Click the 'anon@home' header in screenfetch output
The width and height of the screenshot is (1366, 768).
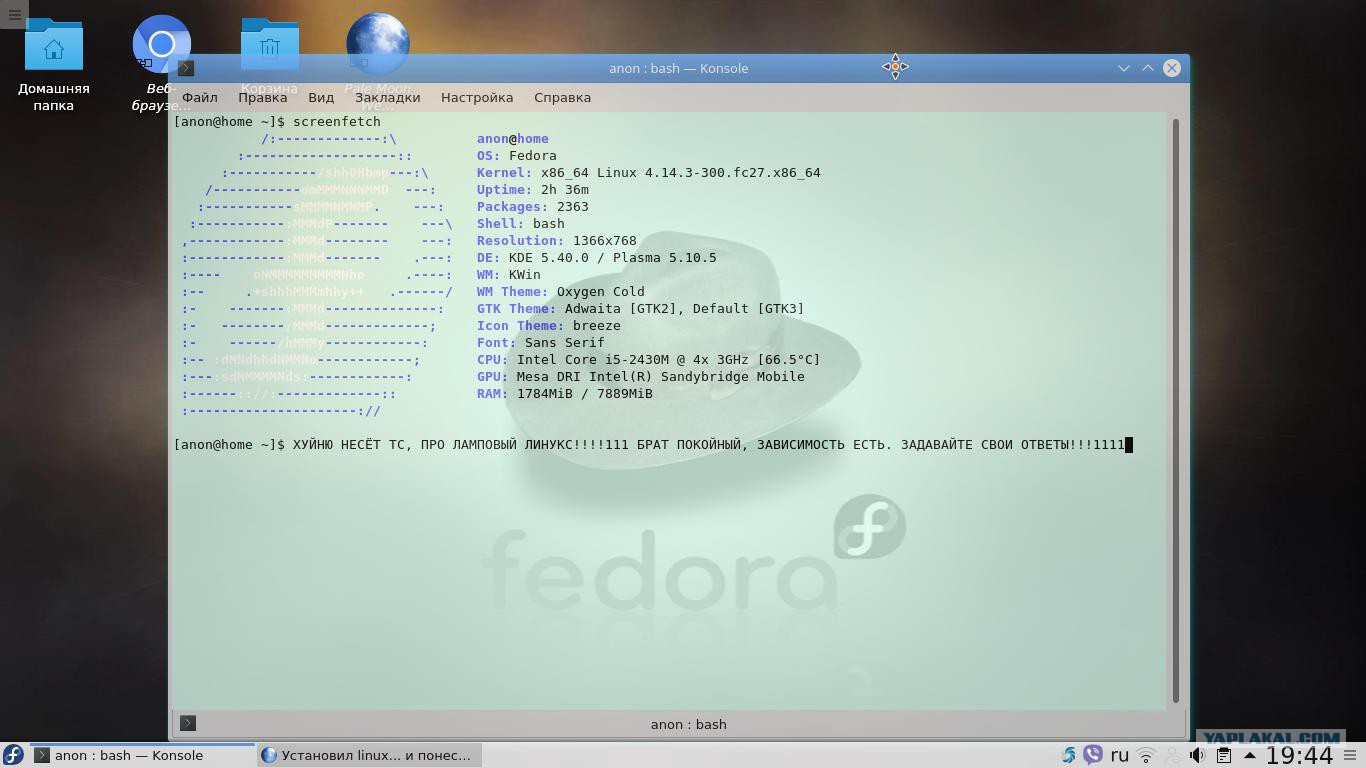coord(513,139)
